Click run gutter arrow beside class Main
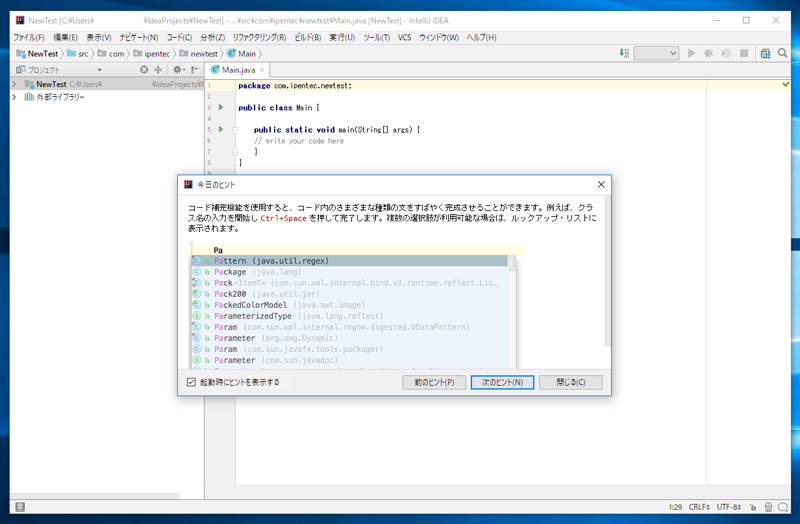This screenshot has height=524, width=800. tap(221, 107)
